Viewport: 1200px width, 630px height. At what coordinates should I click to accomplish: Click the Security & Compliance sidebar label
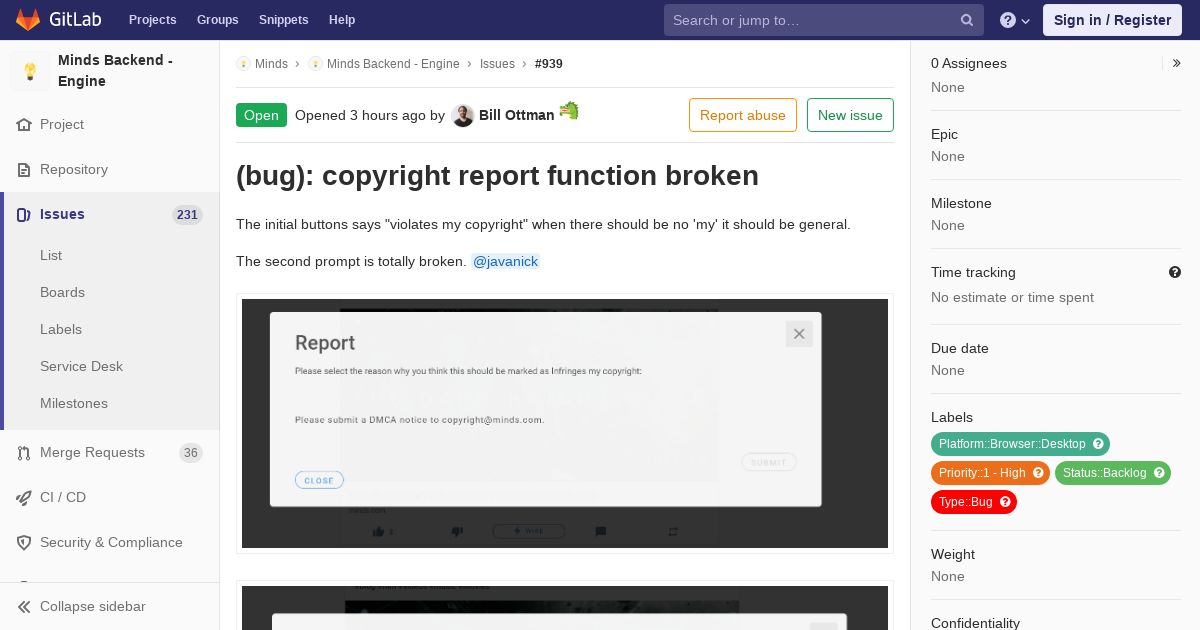point(111,543)
